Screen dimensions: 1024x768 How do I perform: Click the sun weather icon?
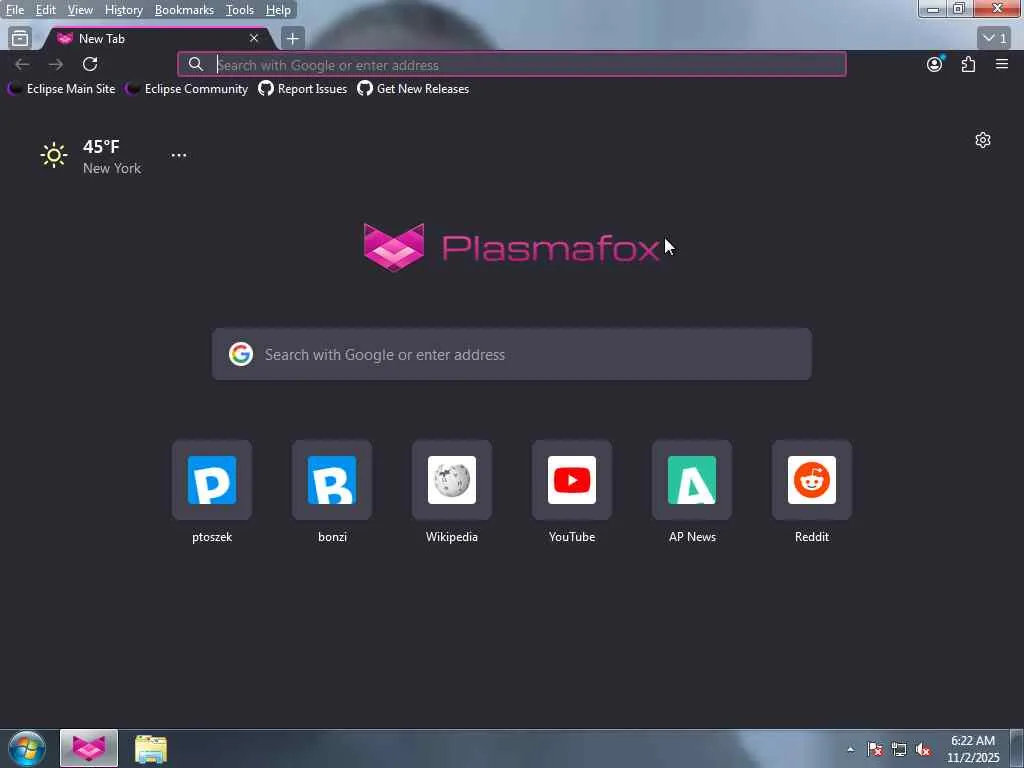click(x=54, y=155)
